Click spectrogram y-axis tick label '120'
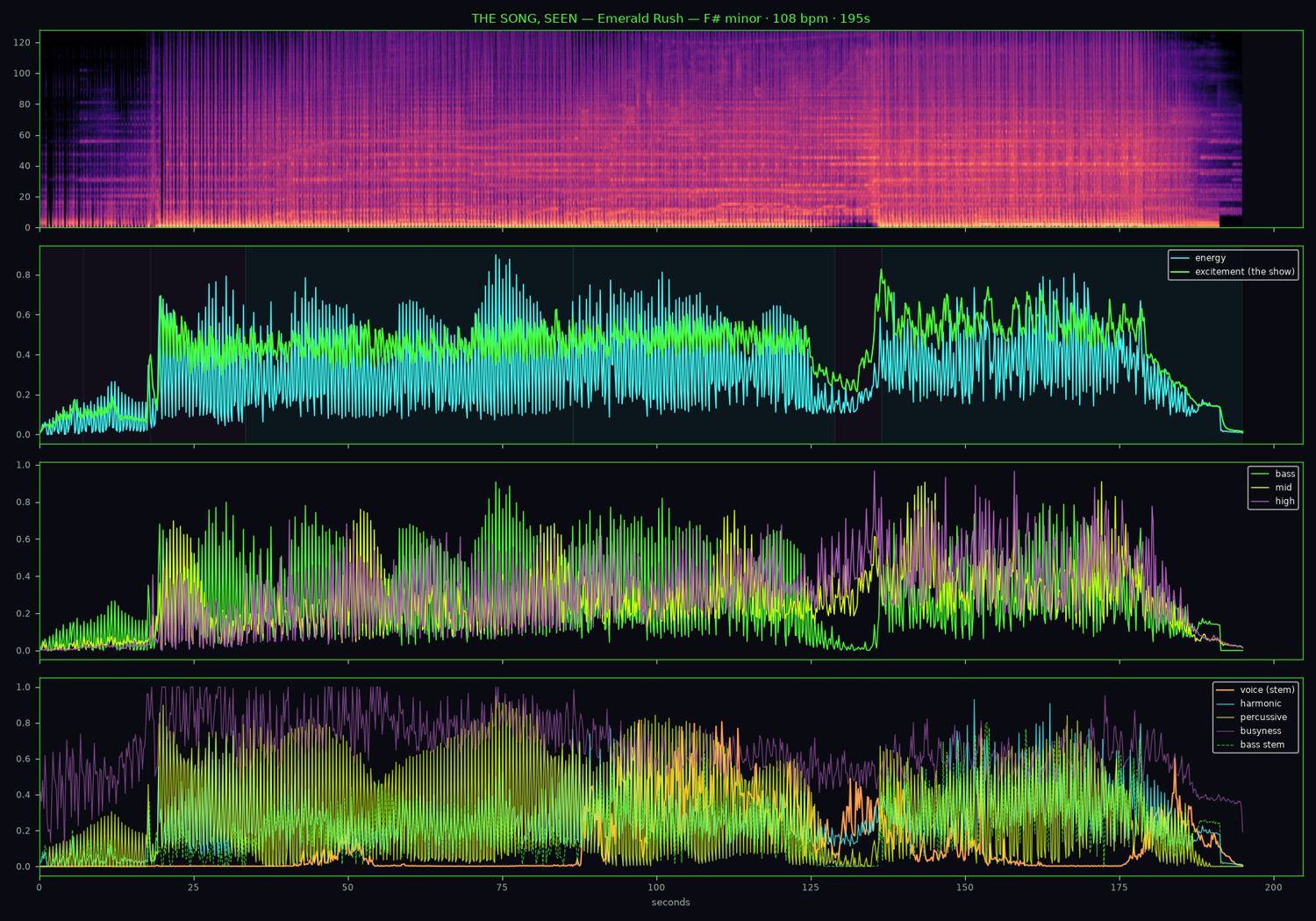This screenshot has height=921, width=1316. tap(22, 42)
